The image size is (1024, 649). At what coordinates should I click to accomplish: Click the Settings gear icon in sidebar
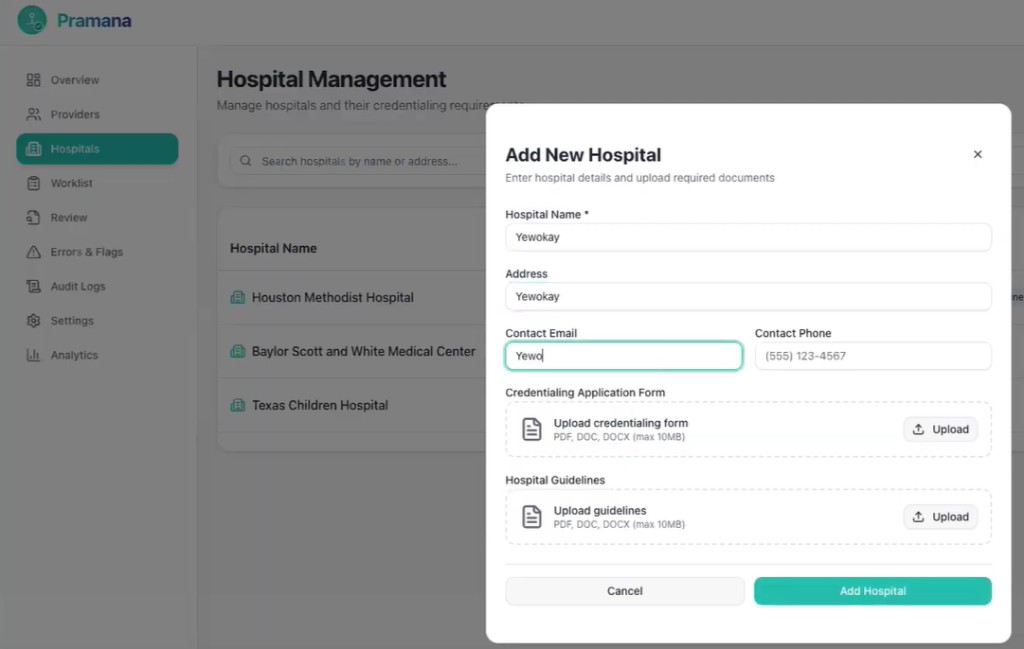coord(31,320)
